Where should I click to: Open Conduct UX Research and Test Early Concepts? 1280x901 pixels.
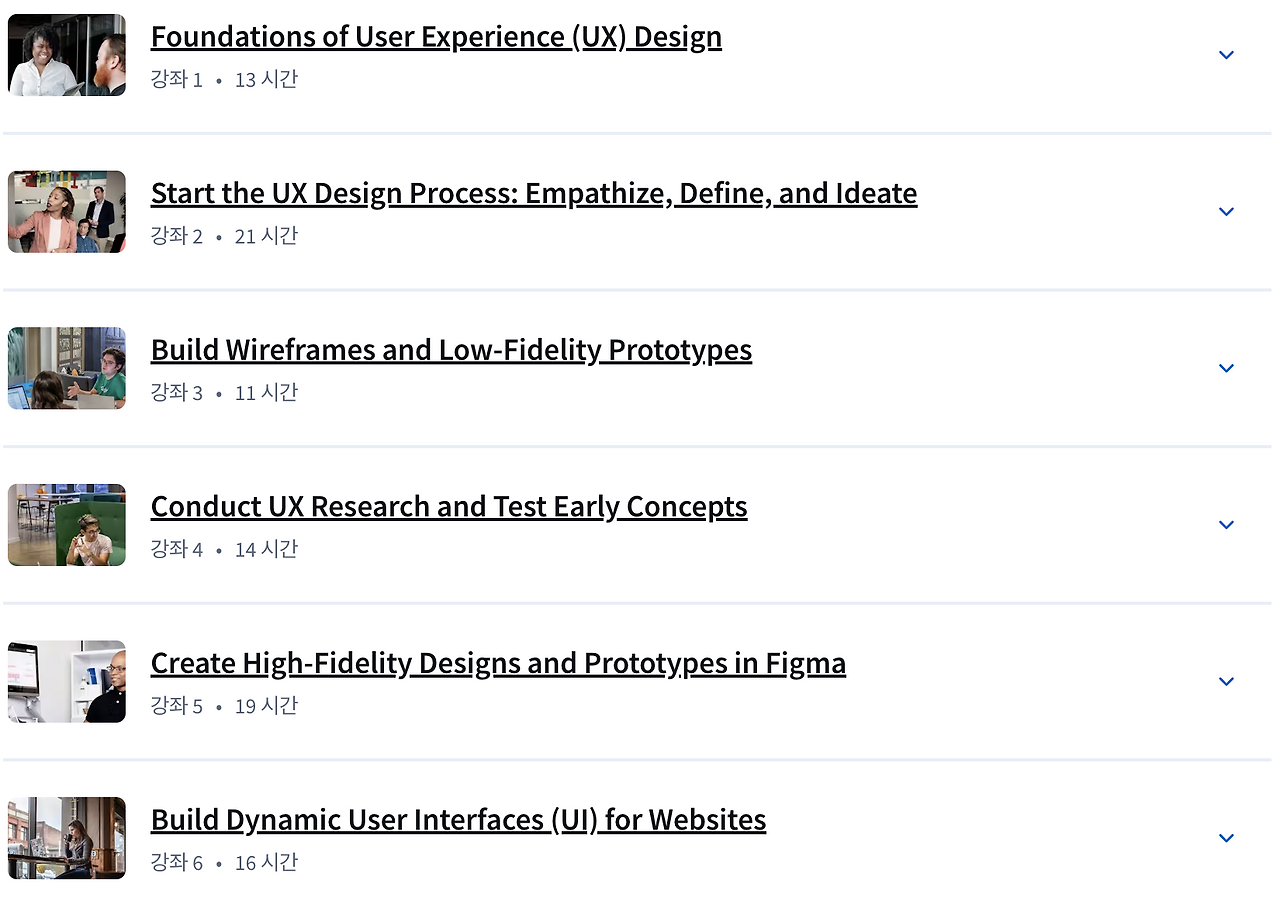[x=449, y=507]
